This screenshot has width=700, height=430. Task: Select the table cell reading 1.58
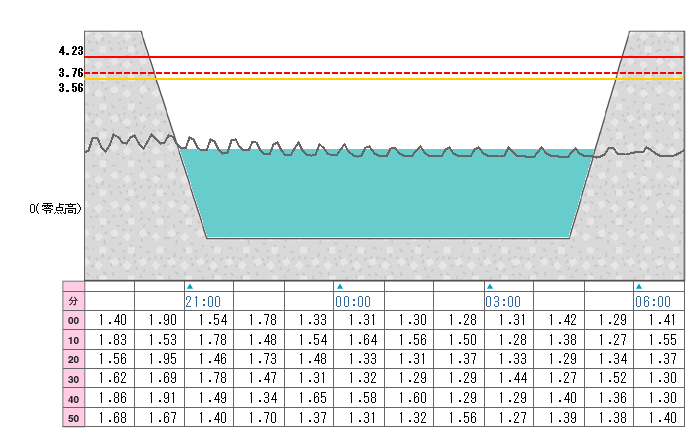coord(359,398)
